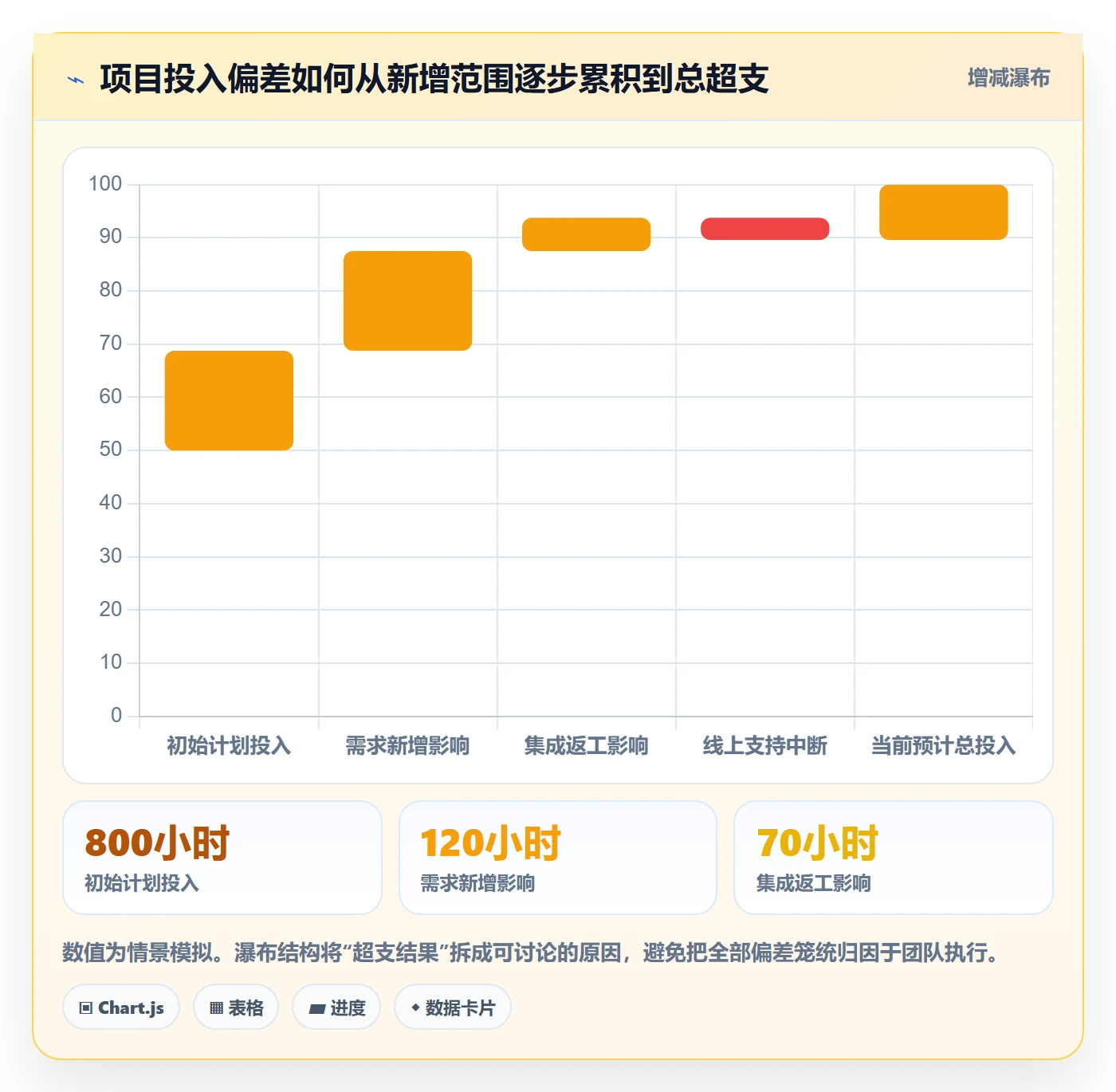Image resolution: width=1116 pixels, height=1092 pixels.
Task: Click the 0 value on the y-axis
Action: 116,716
